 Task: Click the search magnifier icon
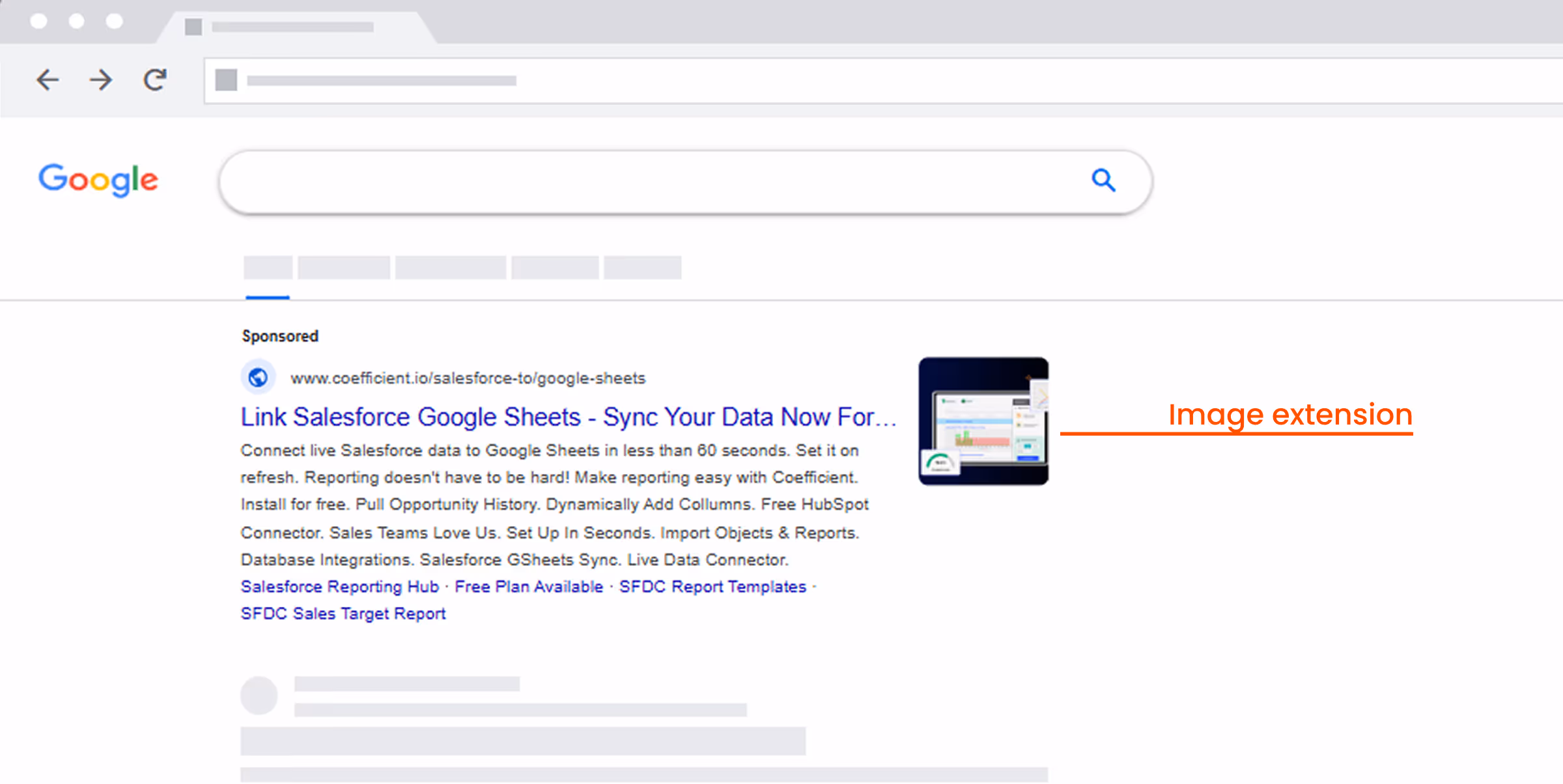click(1103, 181)
